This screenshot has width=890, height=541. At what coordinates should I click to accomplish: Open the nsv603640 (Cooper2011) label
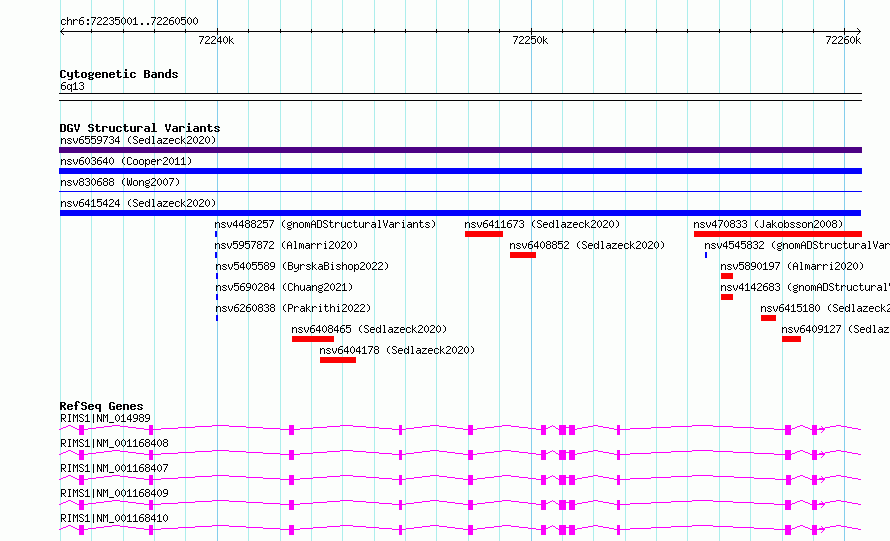[x=126, y=161]
